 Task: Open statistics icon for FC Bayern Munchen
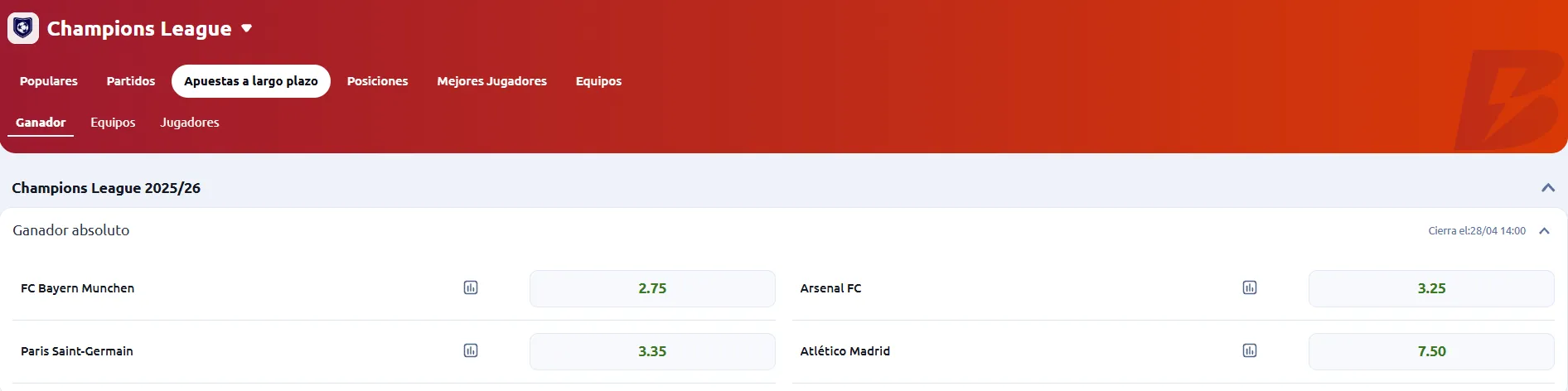pos(471,288)
